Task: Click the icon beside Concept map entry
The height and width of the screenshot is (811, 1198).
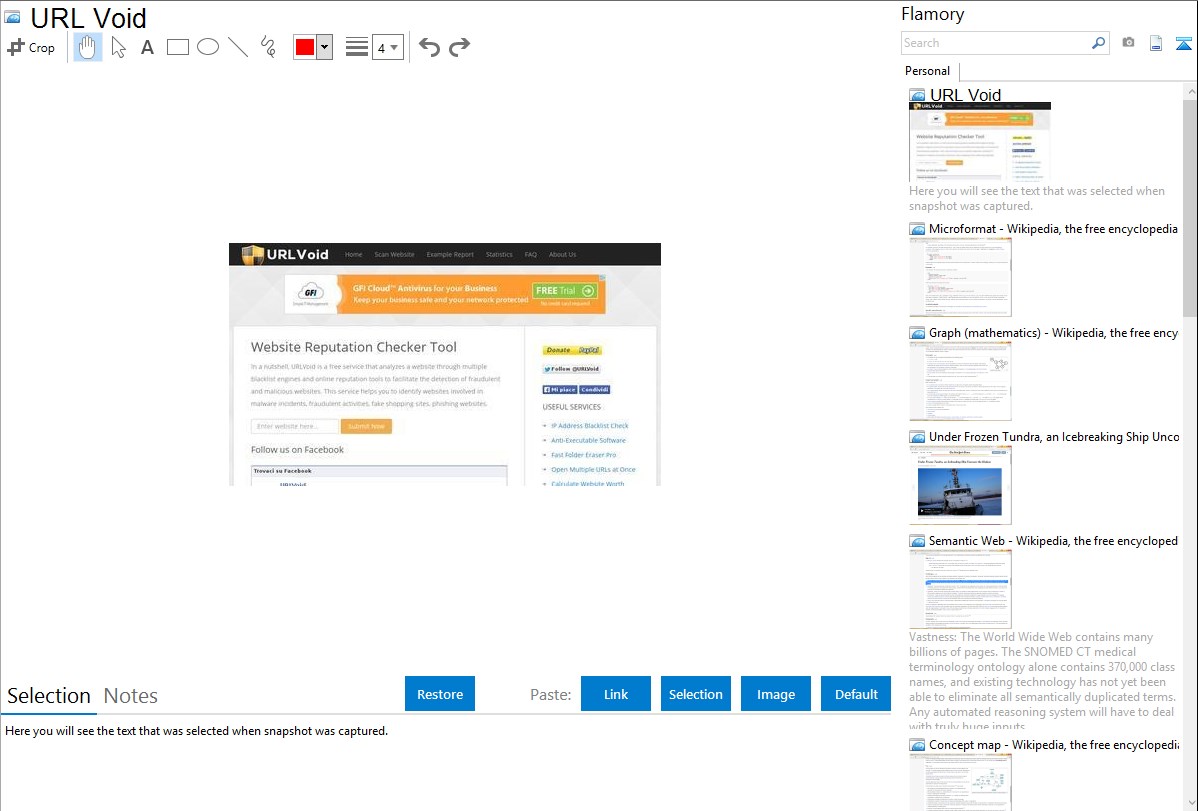Action: (917, 745)
